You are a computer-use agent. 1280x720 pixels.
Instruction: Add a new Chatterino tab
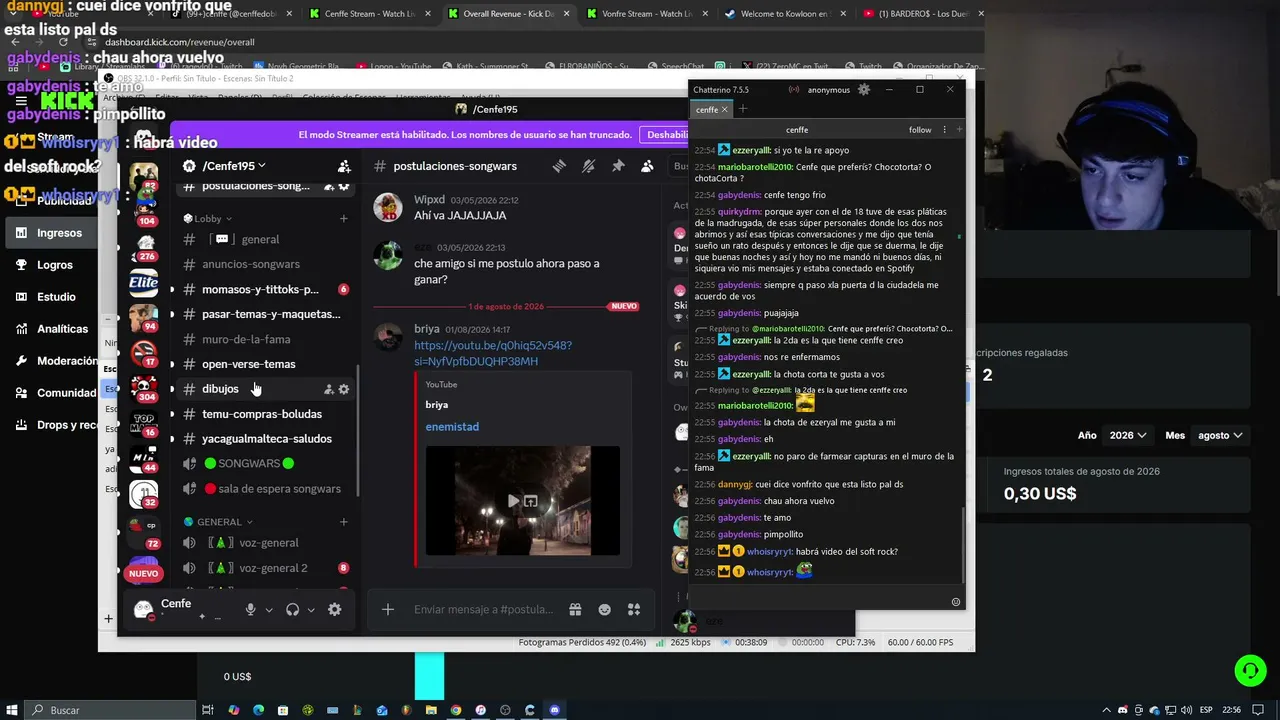(x=743, y=109)
